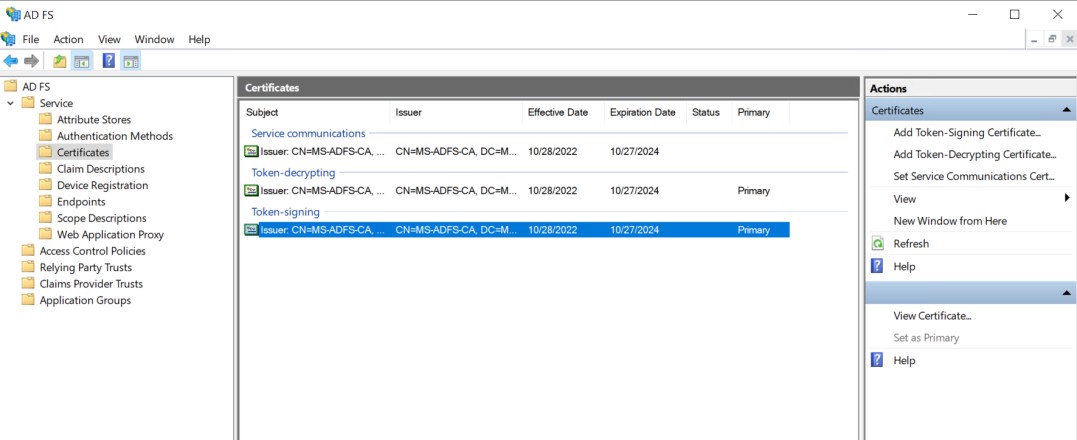Click the Relying Party Trusts folder icon

click(x=28, y=267)
